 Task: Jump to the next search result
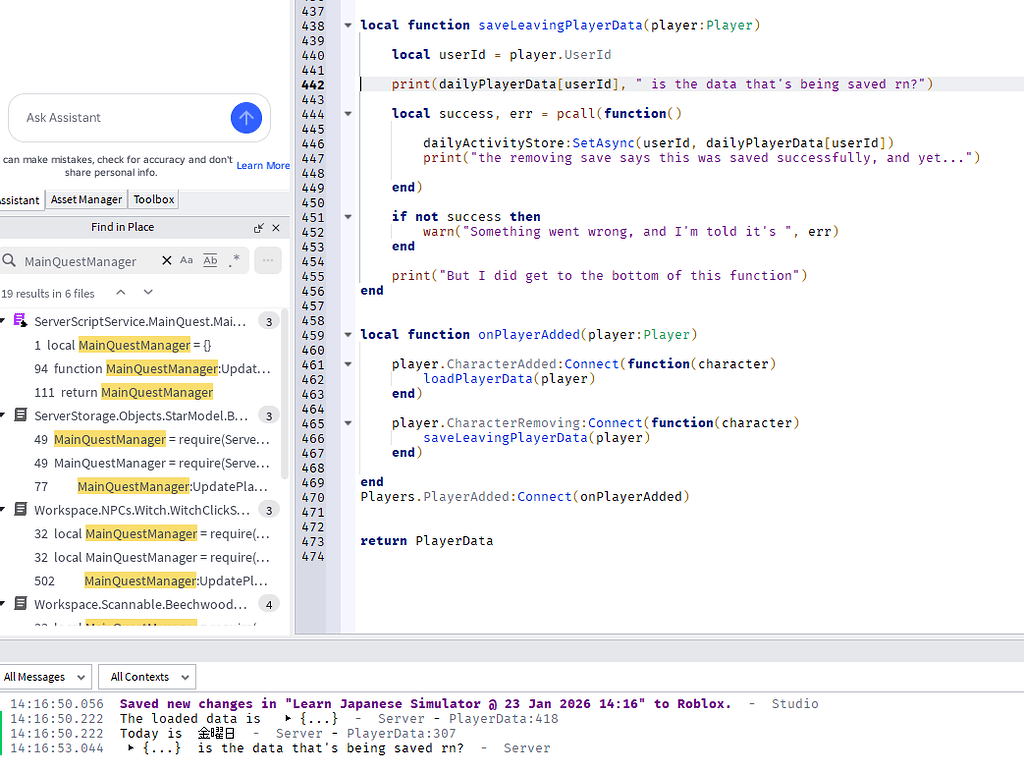pyautogui.click(x=145, y=294)
